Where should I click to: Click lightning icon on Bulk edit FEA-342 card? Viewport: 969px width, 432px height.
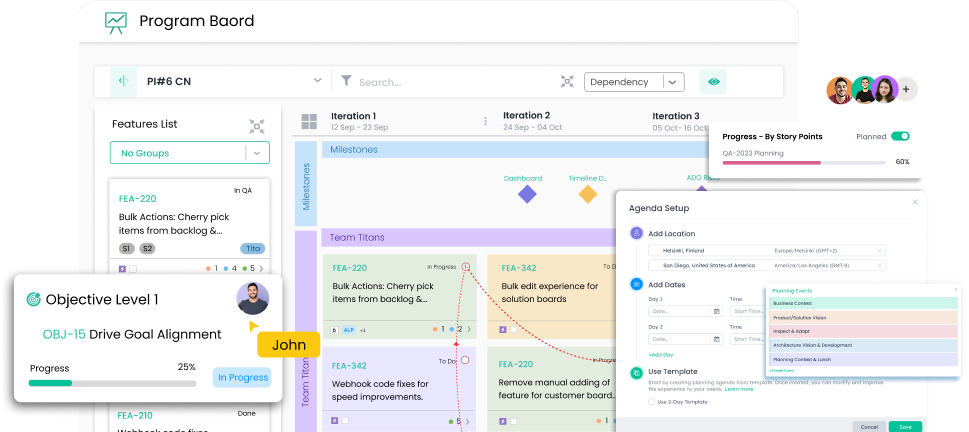(x=503, y=329)
